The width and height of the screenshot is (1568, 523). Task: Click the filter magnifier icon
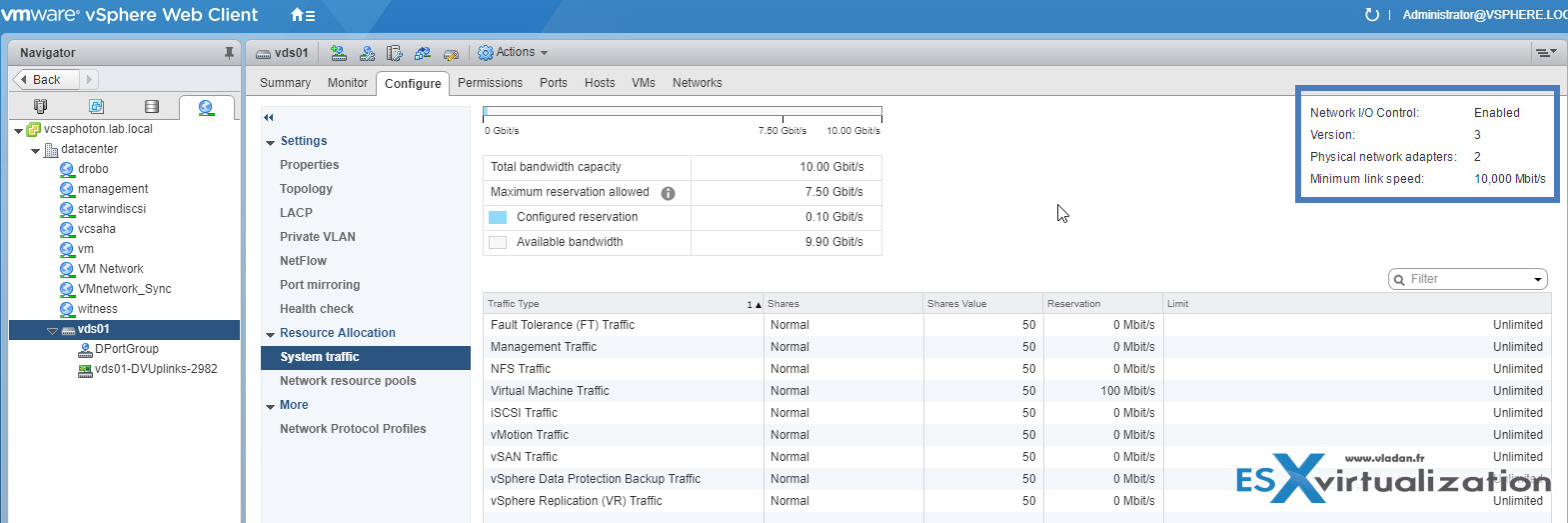[1399, 280]
